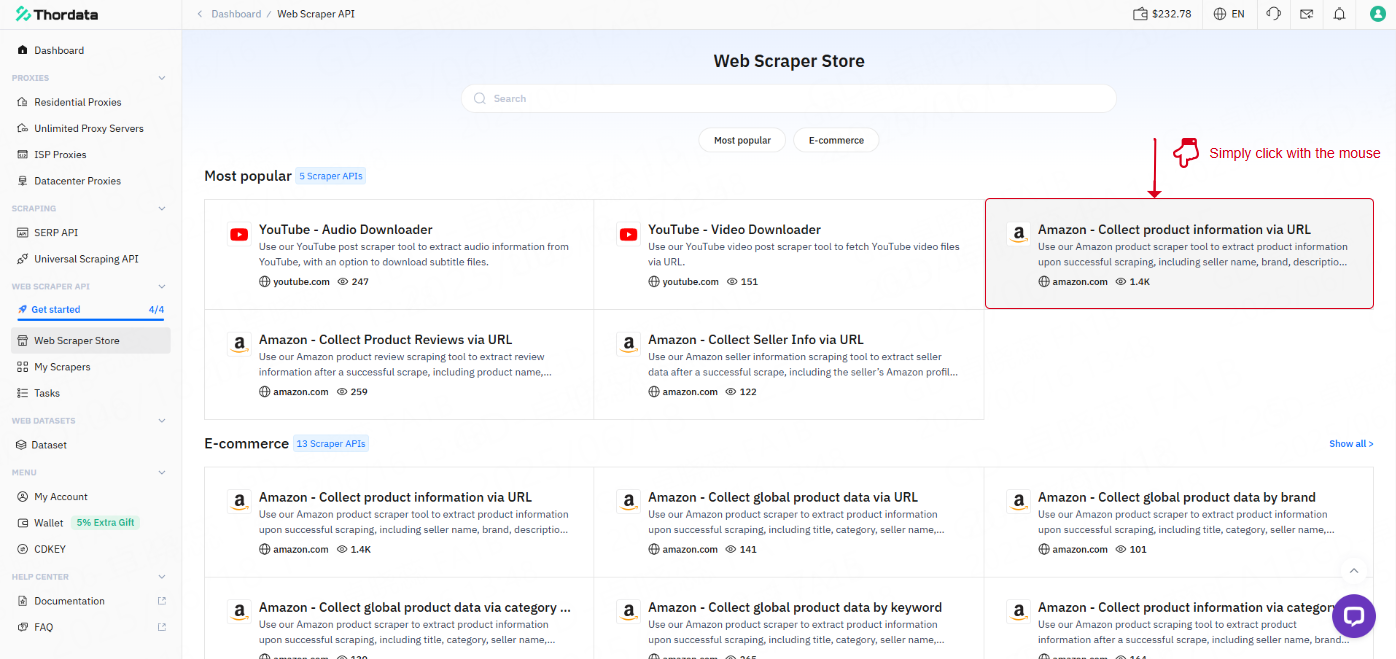Open Amazon - Collect global product data by brand
Viewport: 1396px width, 659px height.
tap(1179, 522)
